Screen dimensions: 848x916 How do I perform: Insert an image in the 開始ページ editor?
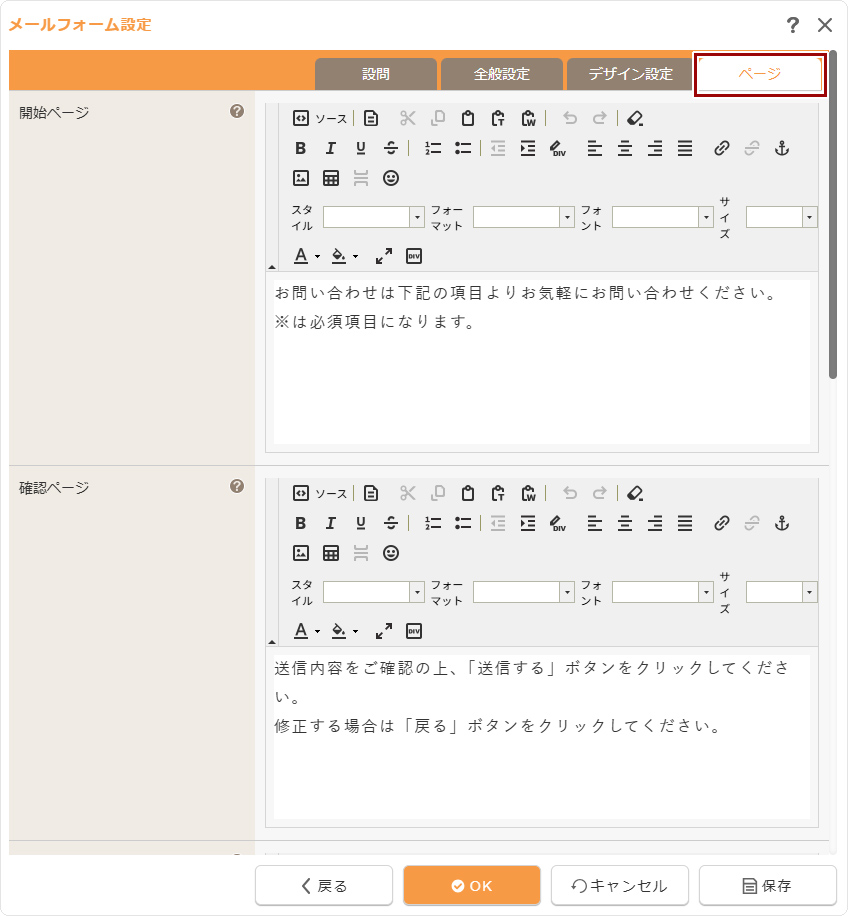click(301, 178)
